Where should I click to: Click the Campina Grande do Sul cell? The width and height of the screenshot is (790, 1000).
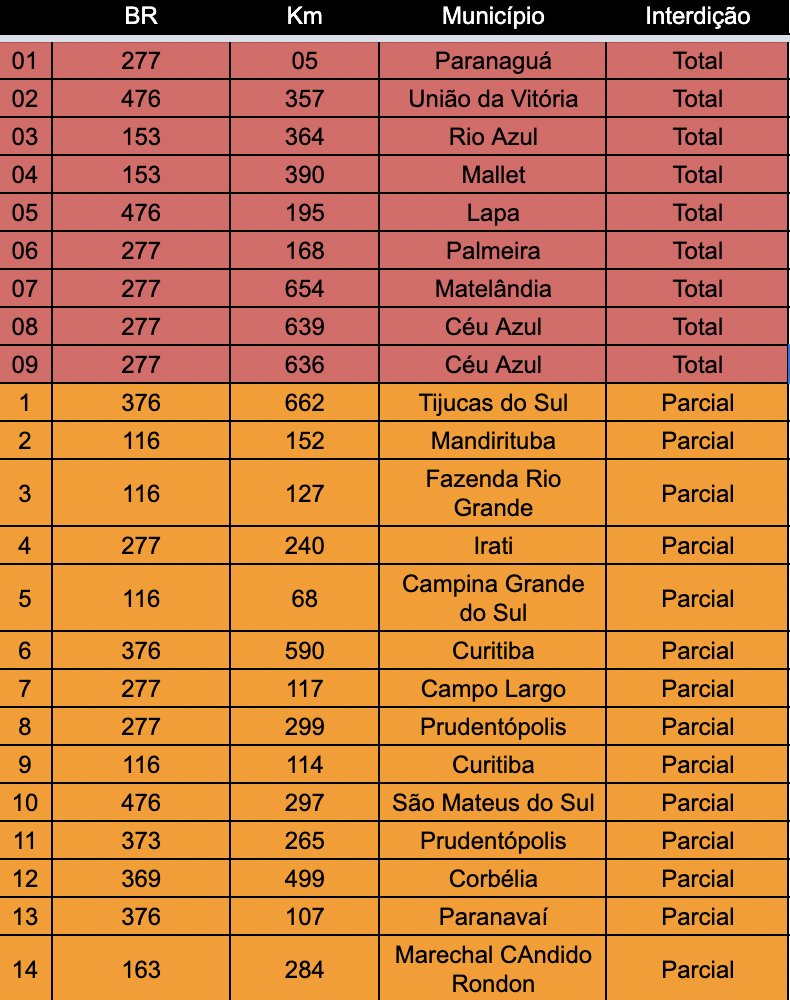(493, 598)
